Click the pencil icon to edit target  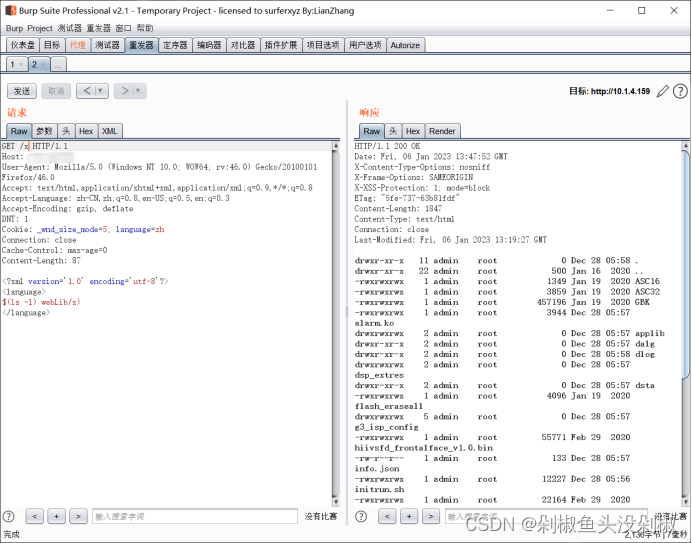tap(662, 91)
